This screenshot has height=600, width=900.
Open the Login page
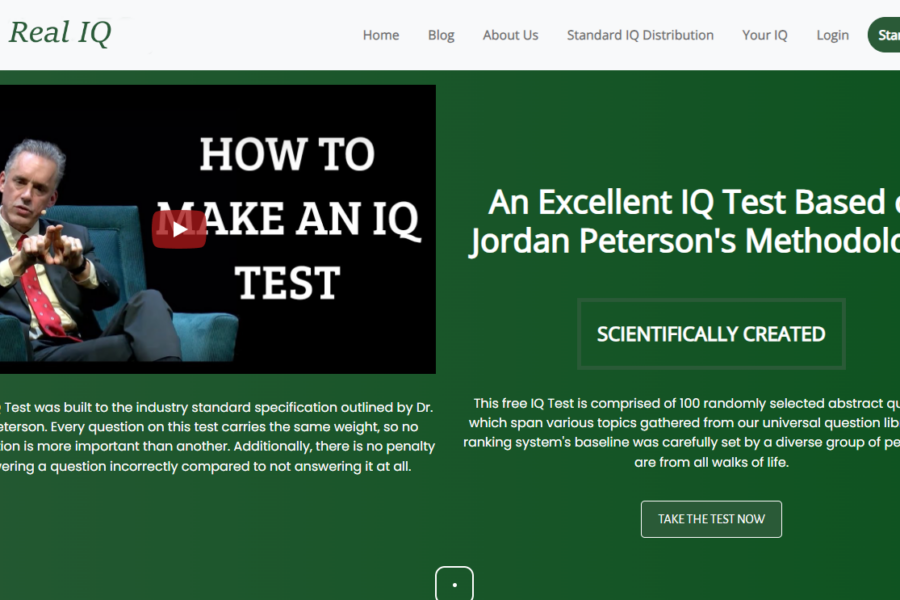point(832,35)
